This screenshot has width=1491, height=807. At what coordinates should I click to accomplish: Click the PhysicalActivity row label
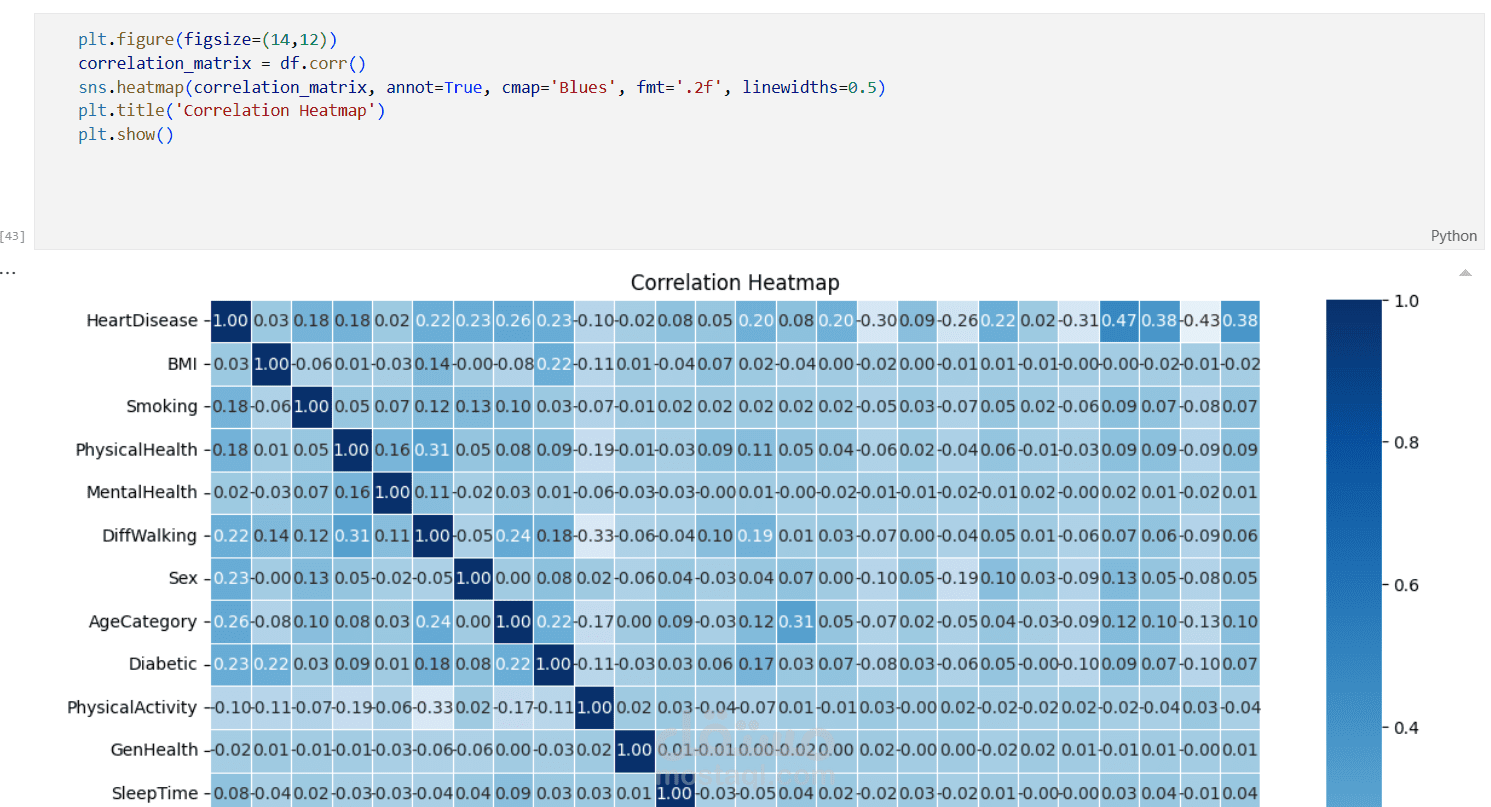pyautogui.click(x=132, y=708)
